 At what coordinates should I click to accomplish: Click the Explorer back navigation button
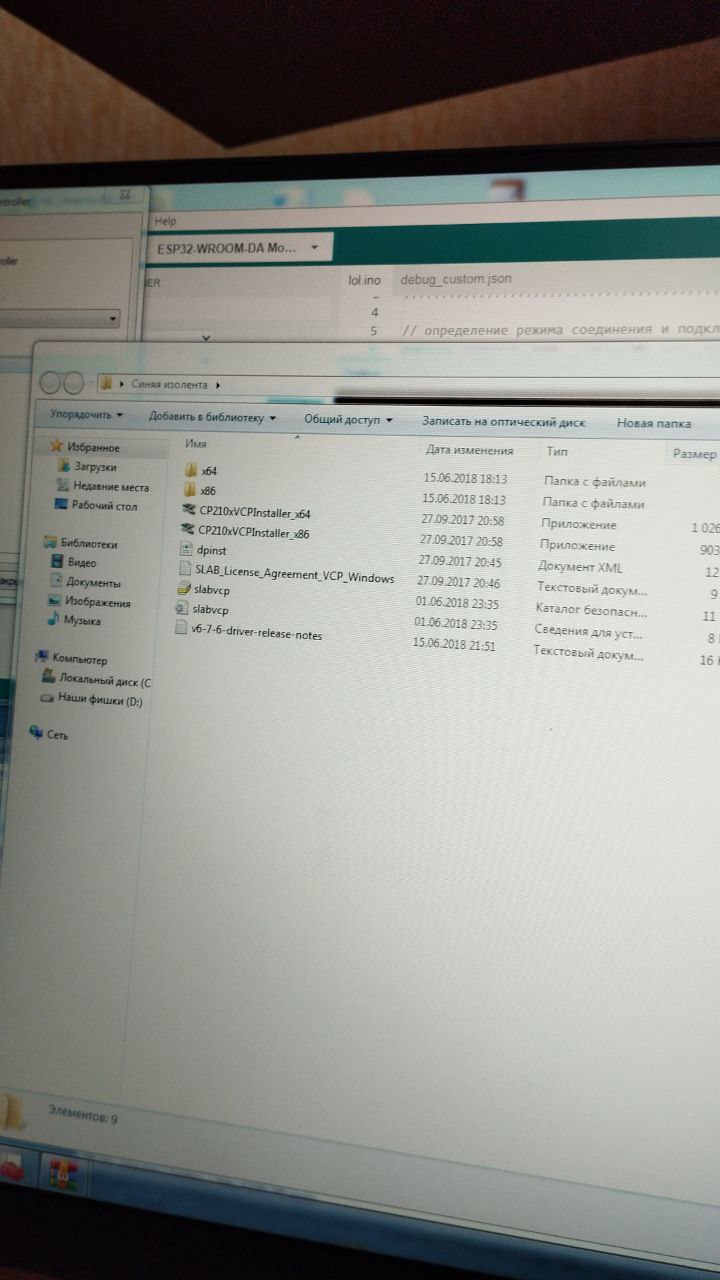coord(49,383)
